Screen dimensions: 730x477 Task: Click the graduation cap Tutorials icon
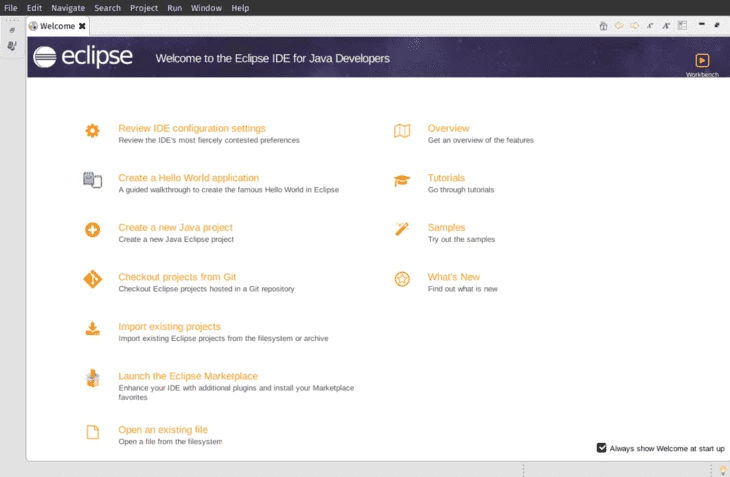[402, 180]
